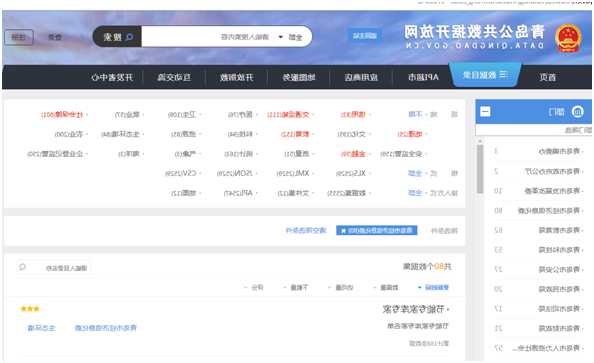The image size is (594, 363).
Task: Filter by 交通运输(111) domain
Action: pyautogui.click(x=288, y=114)
